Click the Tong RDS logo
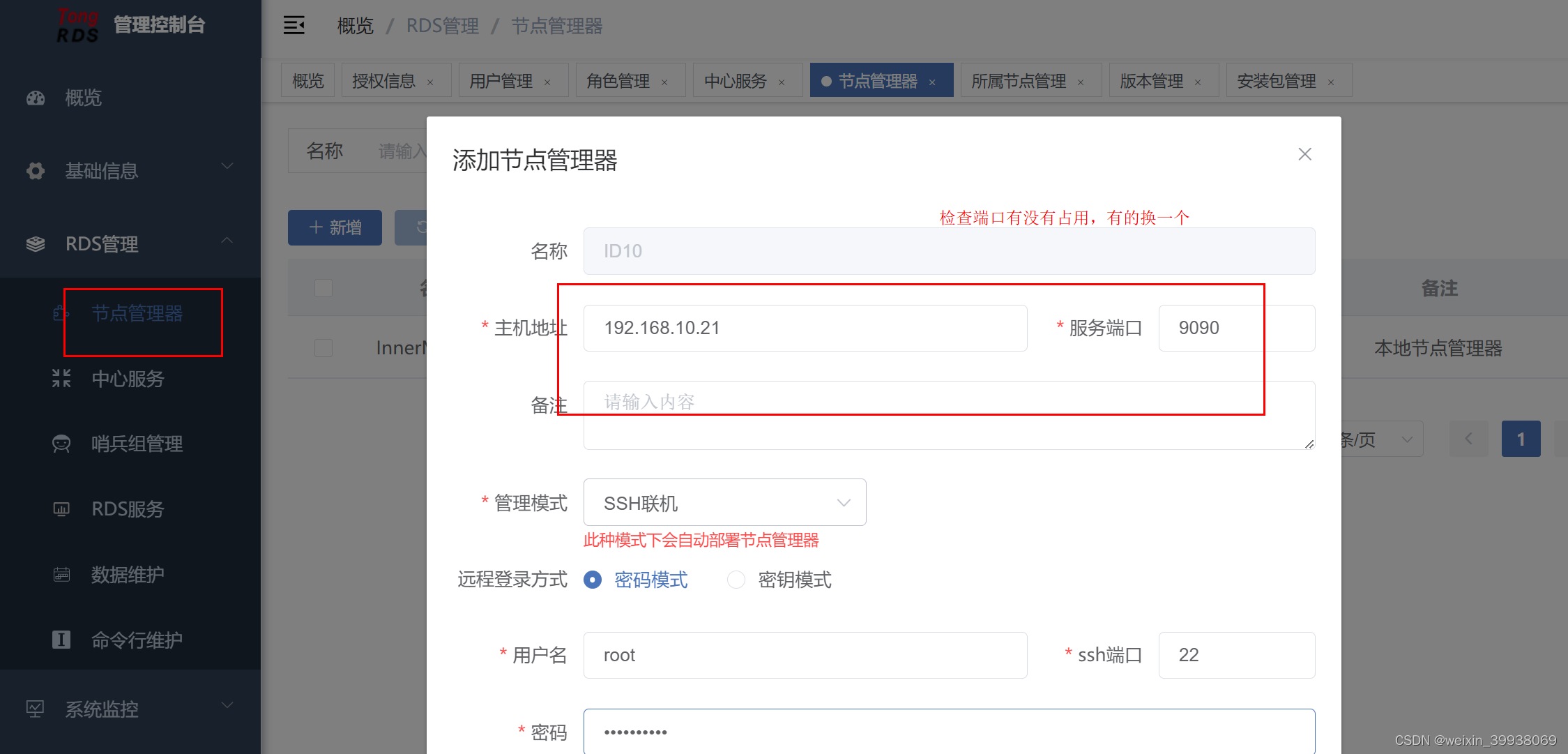Screen dimensions: 1568x754 pyautogui.click(x=77, y=25)
